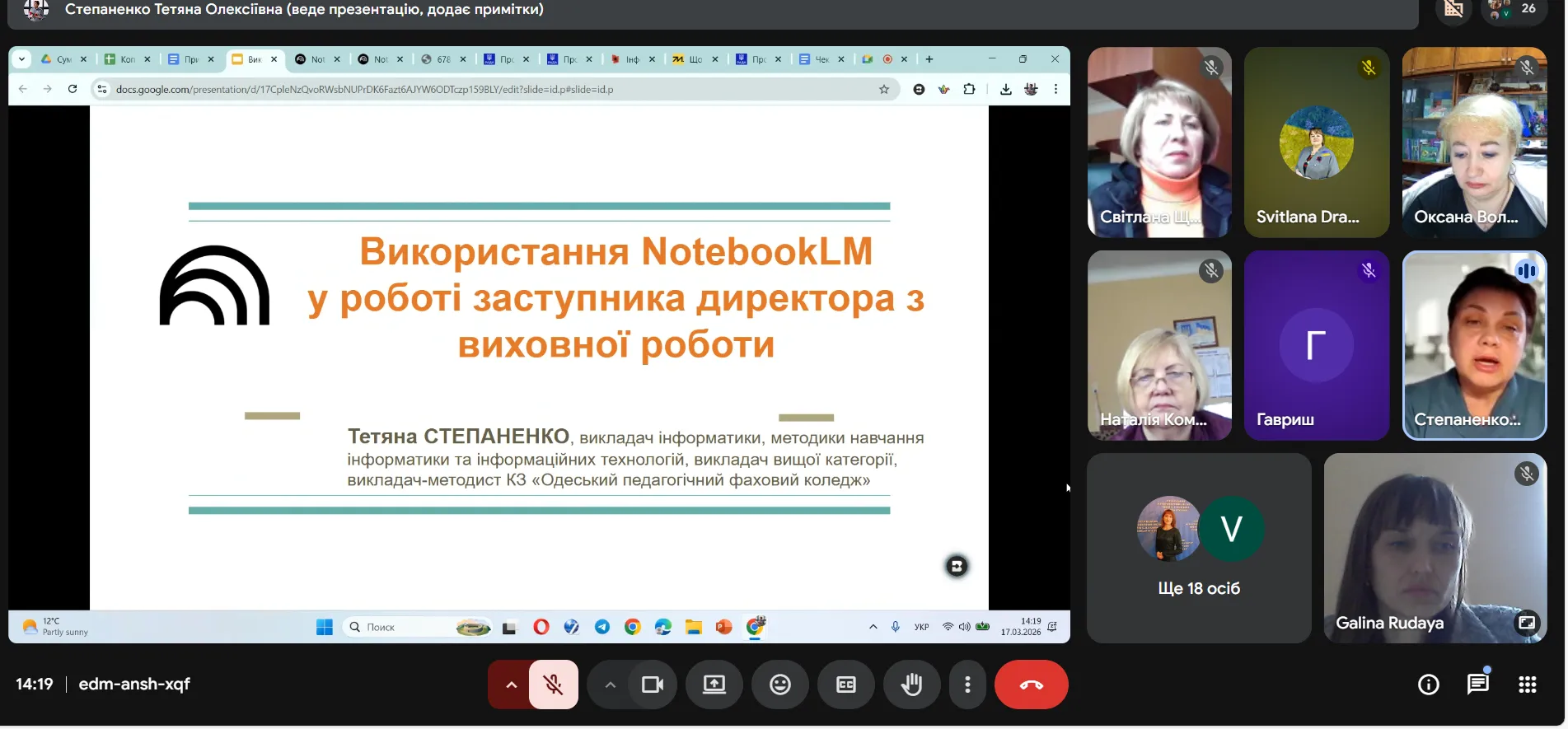The image size is (1568, 729).
Task: Select the Svitlana Dra... participant tile
Action: coord(1316,143)
